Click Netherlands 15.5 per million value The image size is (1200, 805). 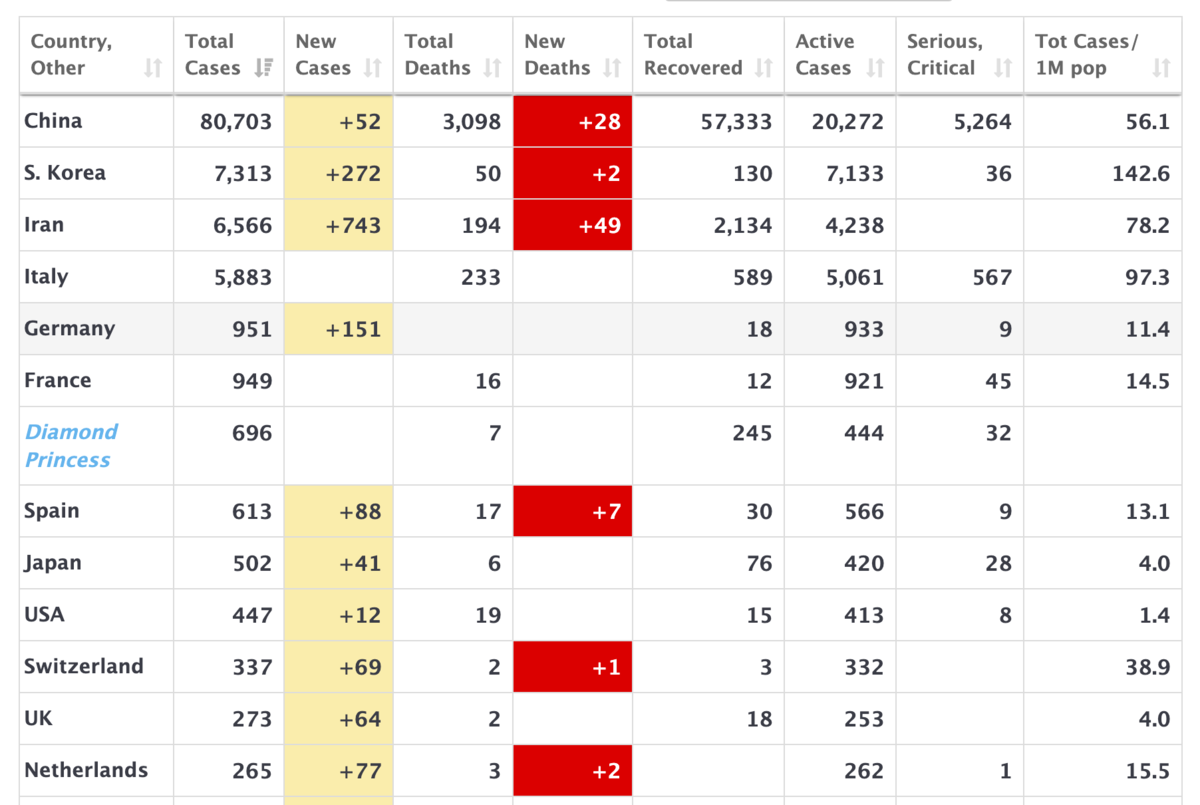pyautogui.click(x=1147, y=772)
